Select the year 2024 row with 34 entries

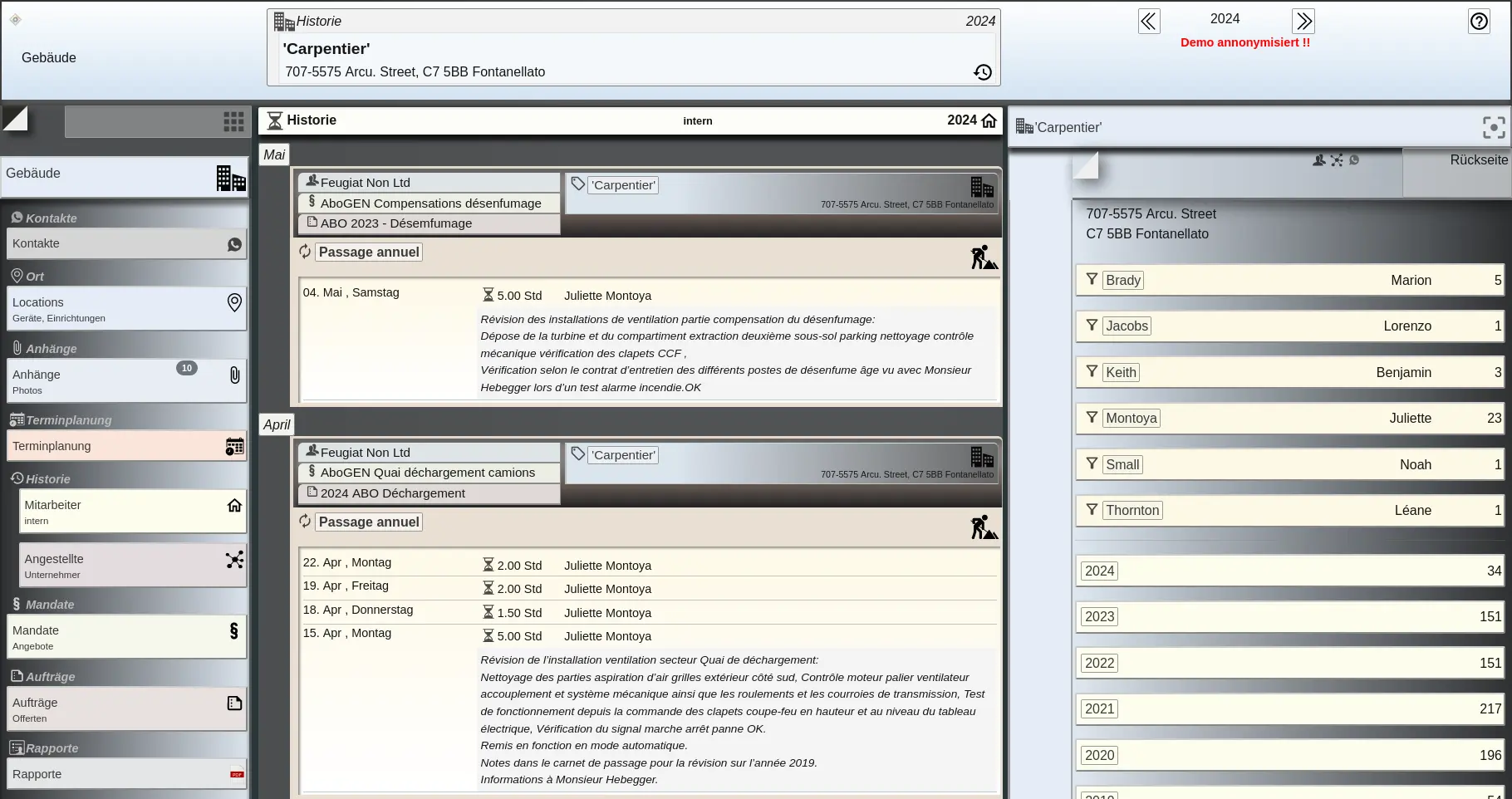click(x=1291, y=571)
